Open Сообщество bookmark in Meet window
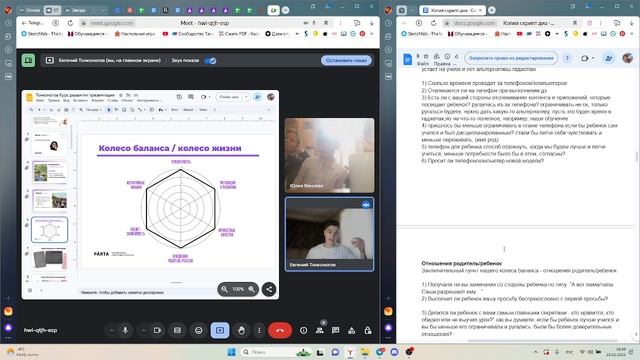Viewport: 640px width, 360px height. [x=193, y=34]
